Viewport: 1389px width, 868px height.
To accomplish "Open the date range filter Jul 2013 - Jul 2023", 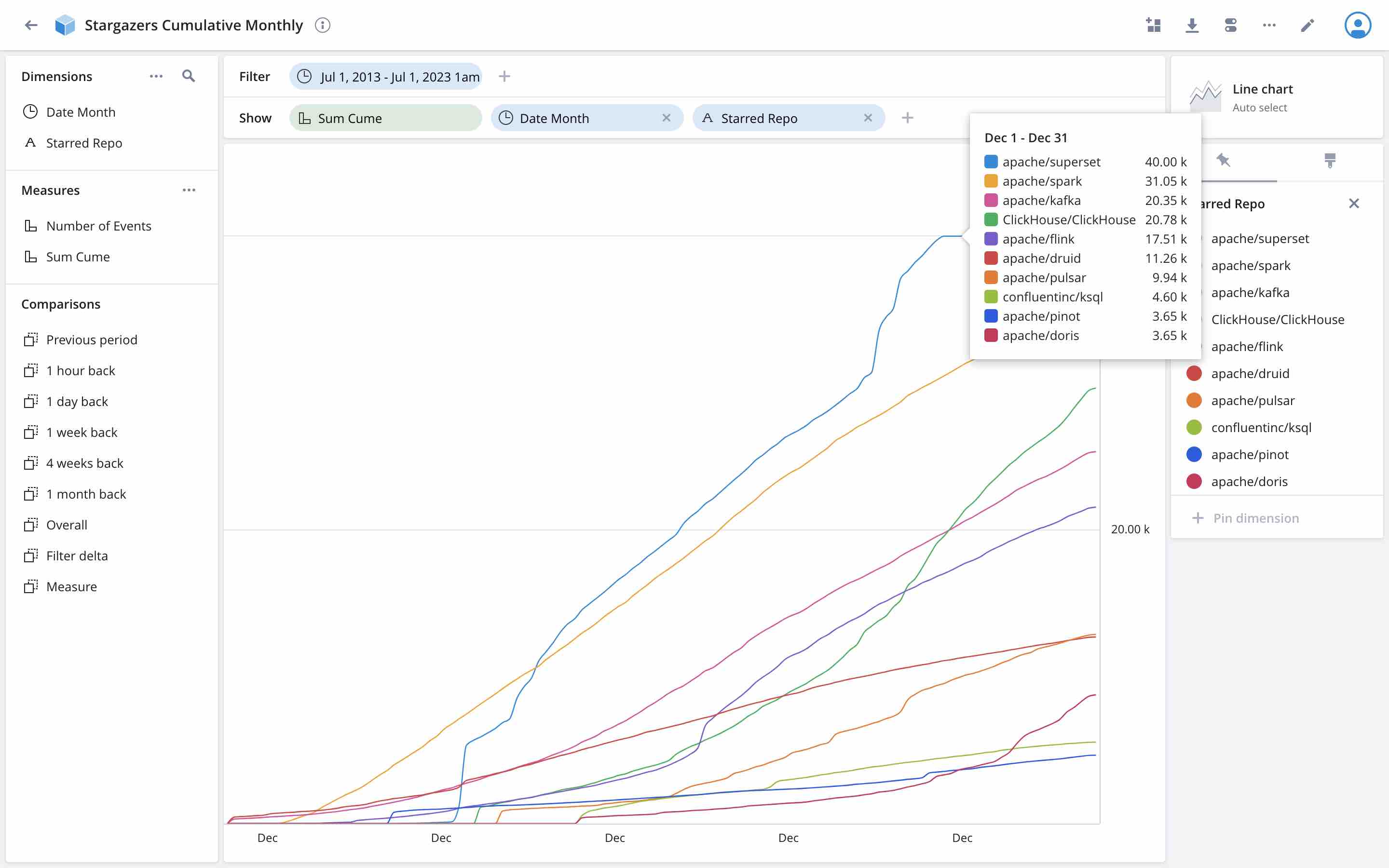I will click(x=386, y=76).
